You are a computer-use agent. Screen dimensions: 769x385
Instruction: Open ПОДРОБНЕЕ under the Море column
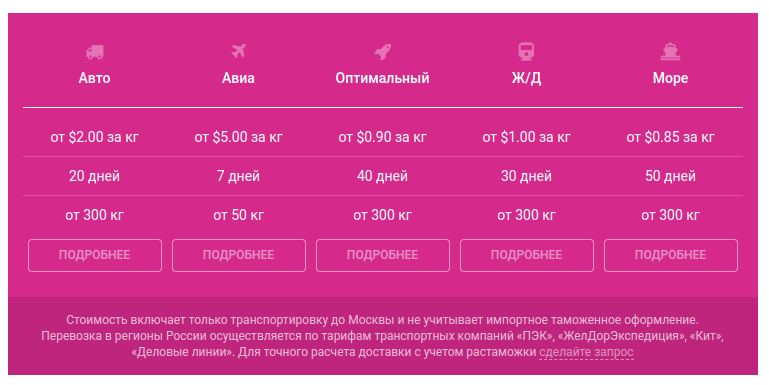pyautogui.click(x=670, y=255)
